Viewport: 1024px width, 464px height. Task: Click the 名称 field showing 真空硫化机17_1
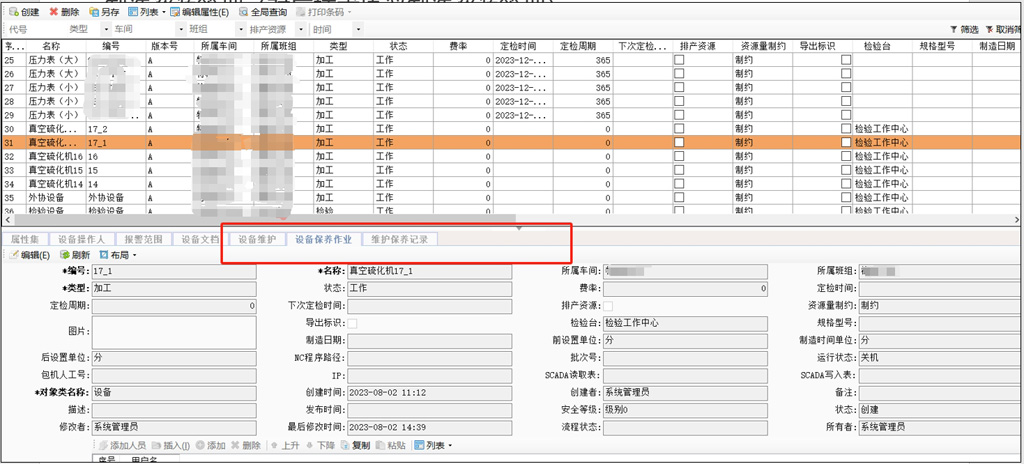[x=428, y=272]
